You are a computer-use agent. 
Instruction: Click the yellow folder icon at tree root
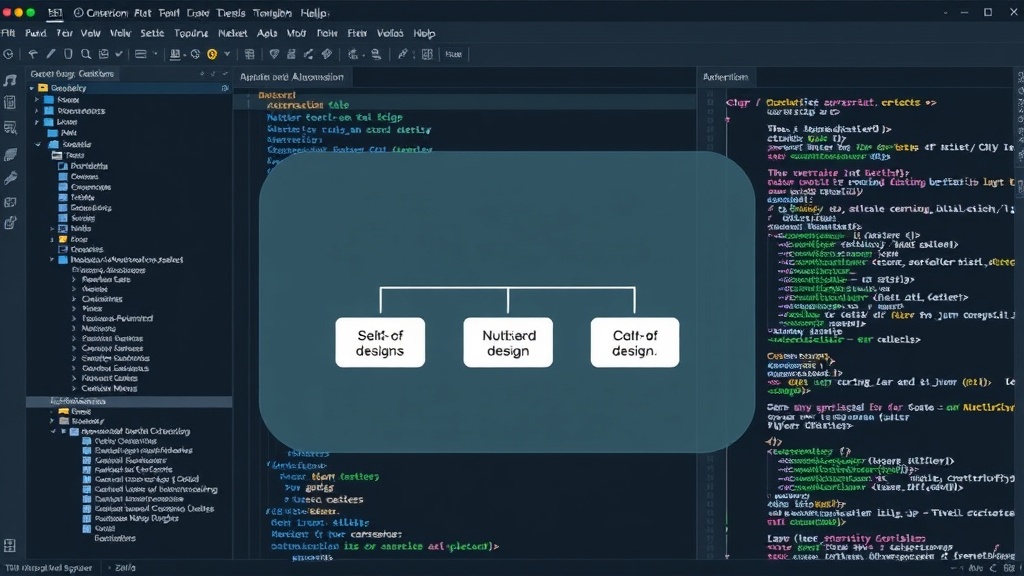tap(43, 88)
